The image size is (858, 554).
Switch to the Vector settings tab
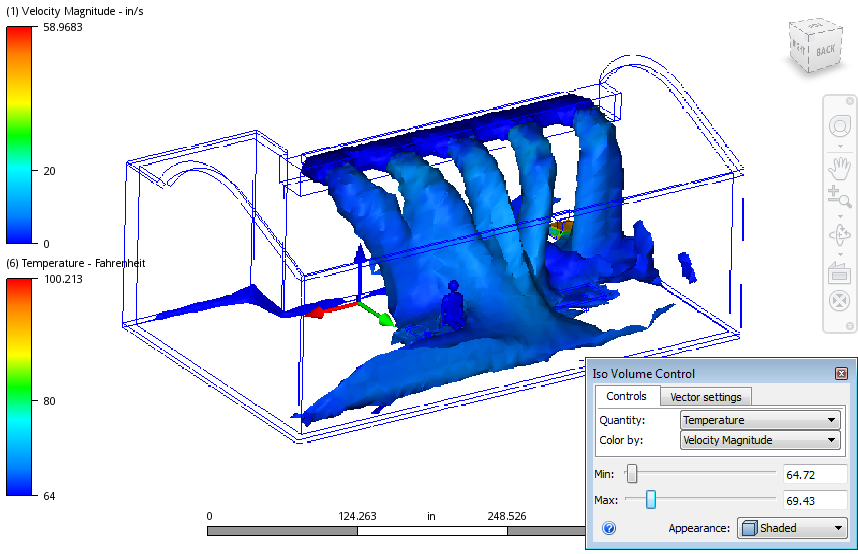[x=705, y=397]
